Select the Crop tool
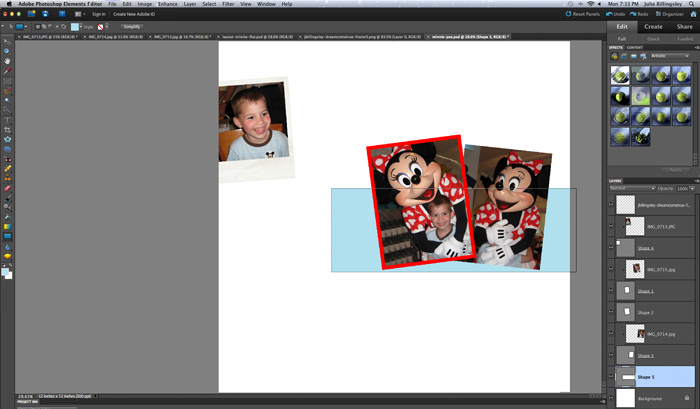Screen dimensions: 700x409 [7, 130]
